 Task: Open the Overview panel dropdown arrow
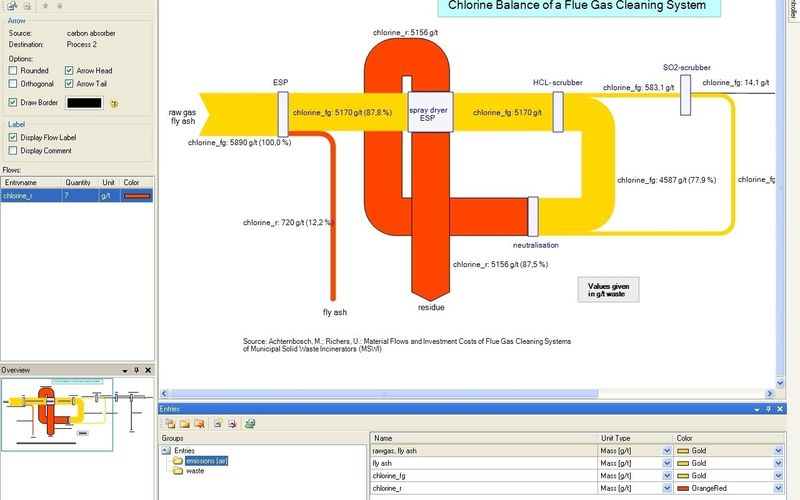click(x=125, y=370)
